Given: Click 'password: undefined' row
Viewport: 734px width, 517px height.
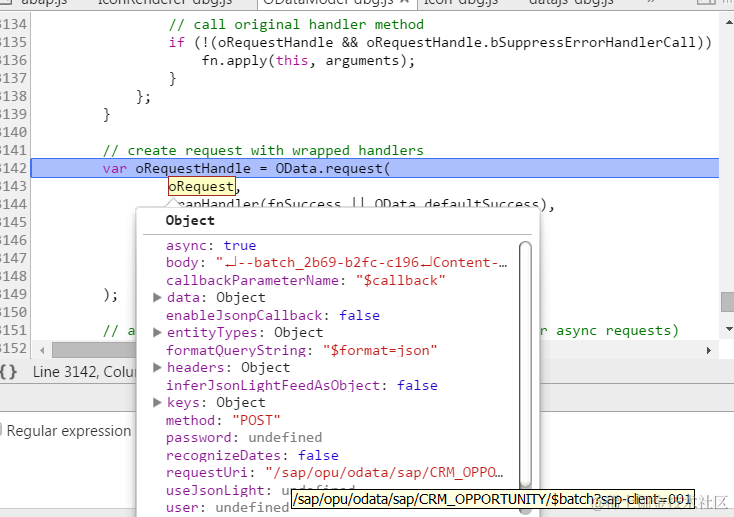Looking at the screenshot, I should tap(244, 437).
